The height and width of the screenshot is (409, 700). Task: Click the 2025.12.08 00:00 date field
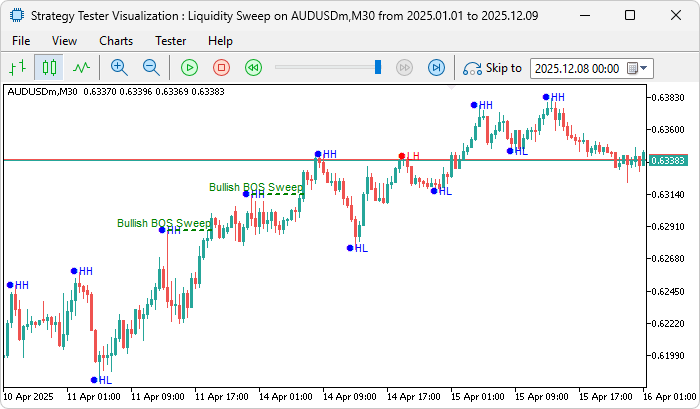click(578, 68)
